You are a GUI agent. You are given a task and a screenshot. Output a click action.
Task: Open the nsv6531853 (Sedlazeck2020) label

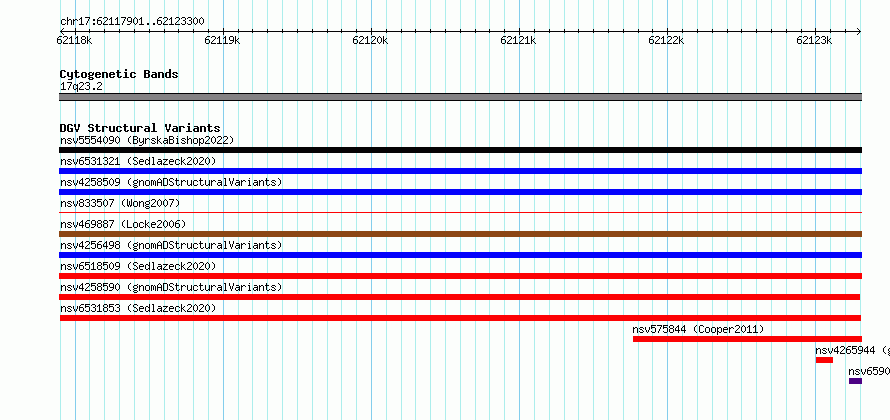[x=138, y=308]
